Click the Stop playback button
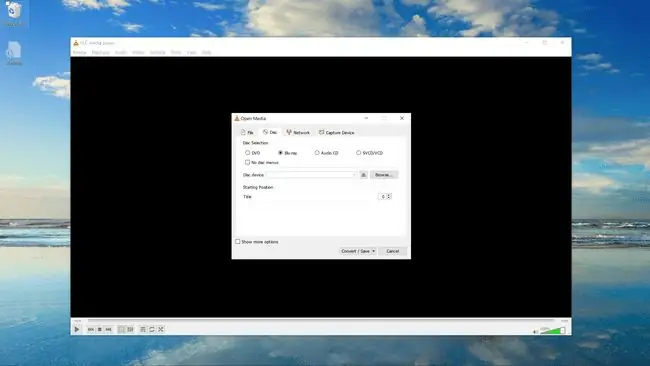The height and width of the screenshot is (366, 650). [x=99, y=329]
